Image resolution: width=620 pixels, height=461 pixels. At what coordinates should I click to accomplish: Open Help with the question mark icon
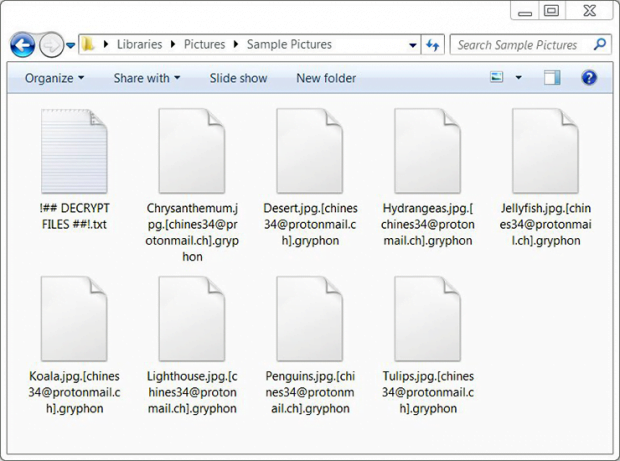click(x=589, y=77)
